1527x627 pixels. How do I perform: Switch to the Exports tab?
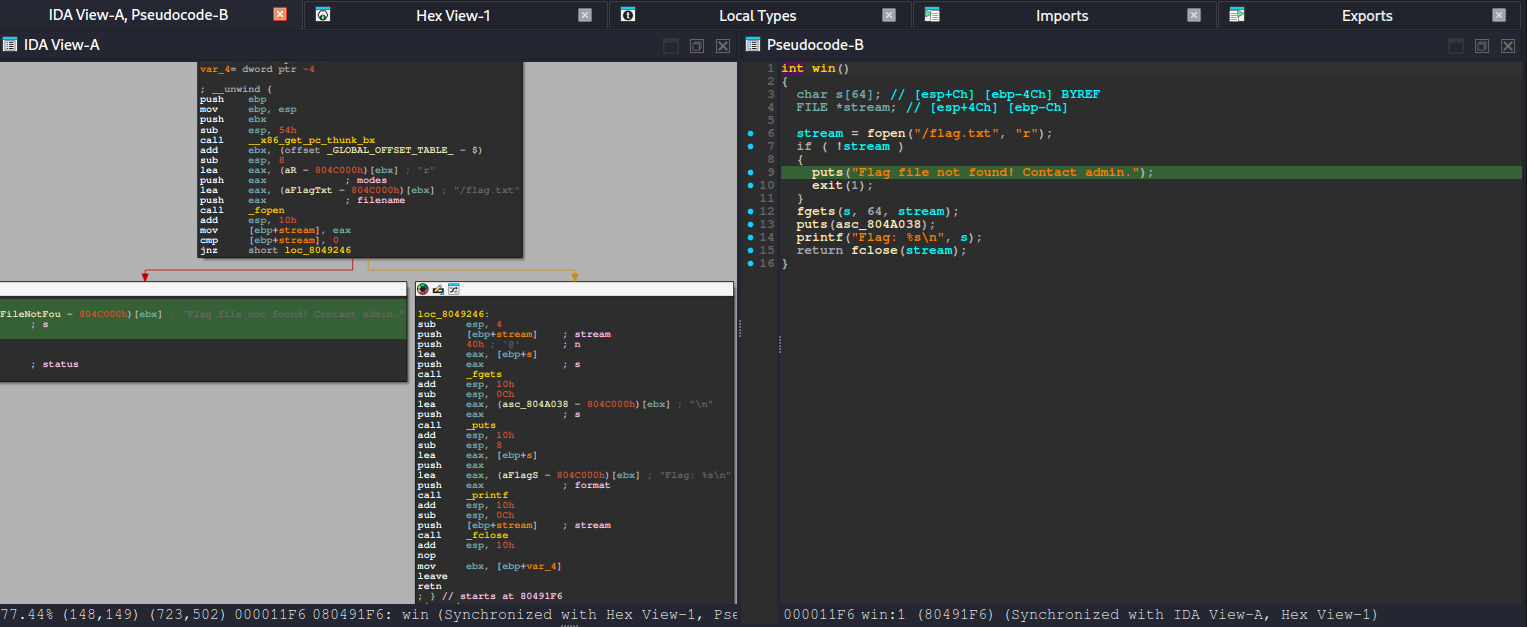[x=1366, y=15]
